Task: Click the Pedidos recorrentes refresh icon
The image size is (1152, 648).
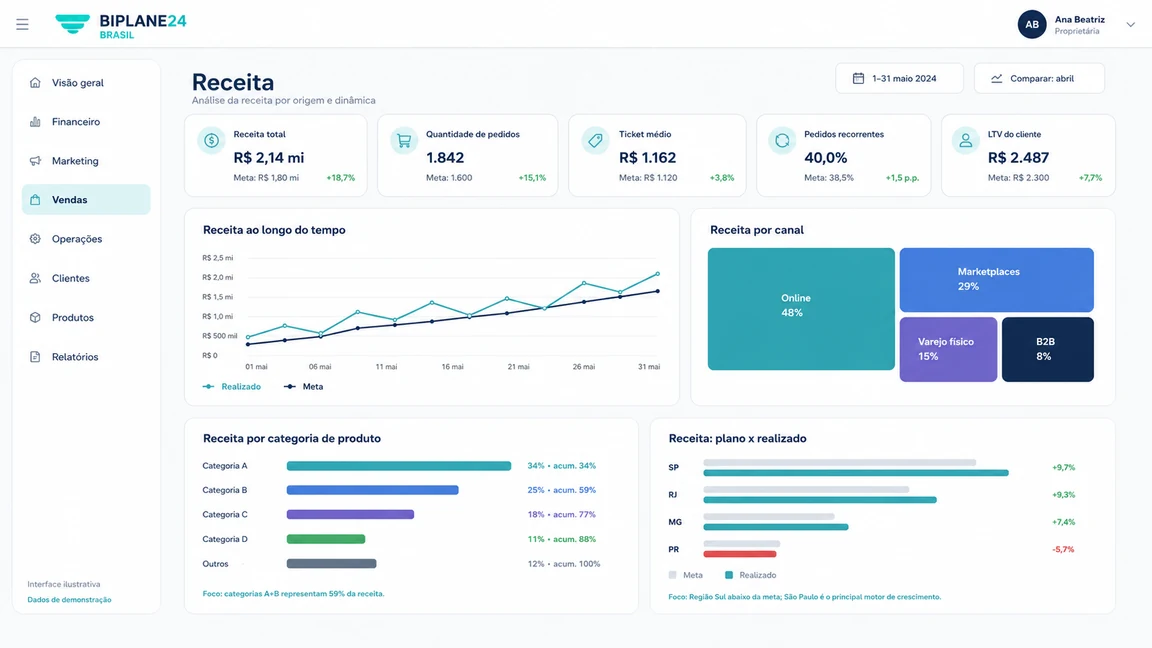Action: [782, 140]
